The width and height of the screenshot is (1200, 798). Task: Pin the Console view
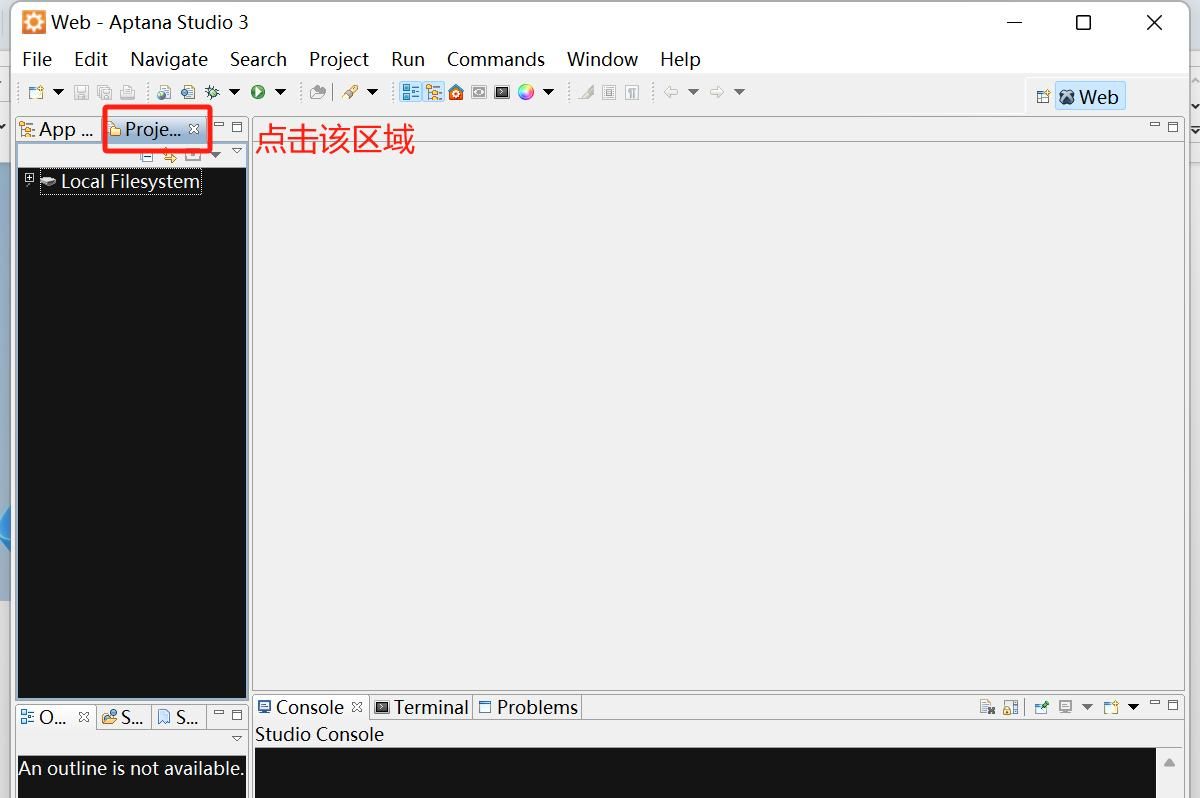pyautogui.click(x=1041, y=707)
